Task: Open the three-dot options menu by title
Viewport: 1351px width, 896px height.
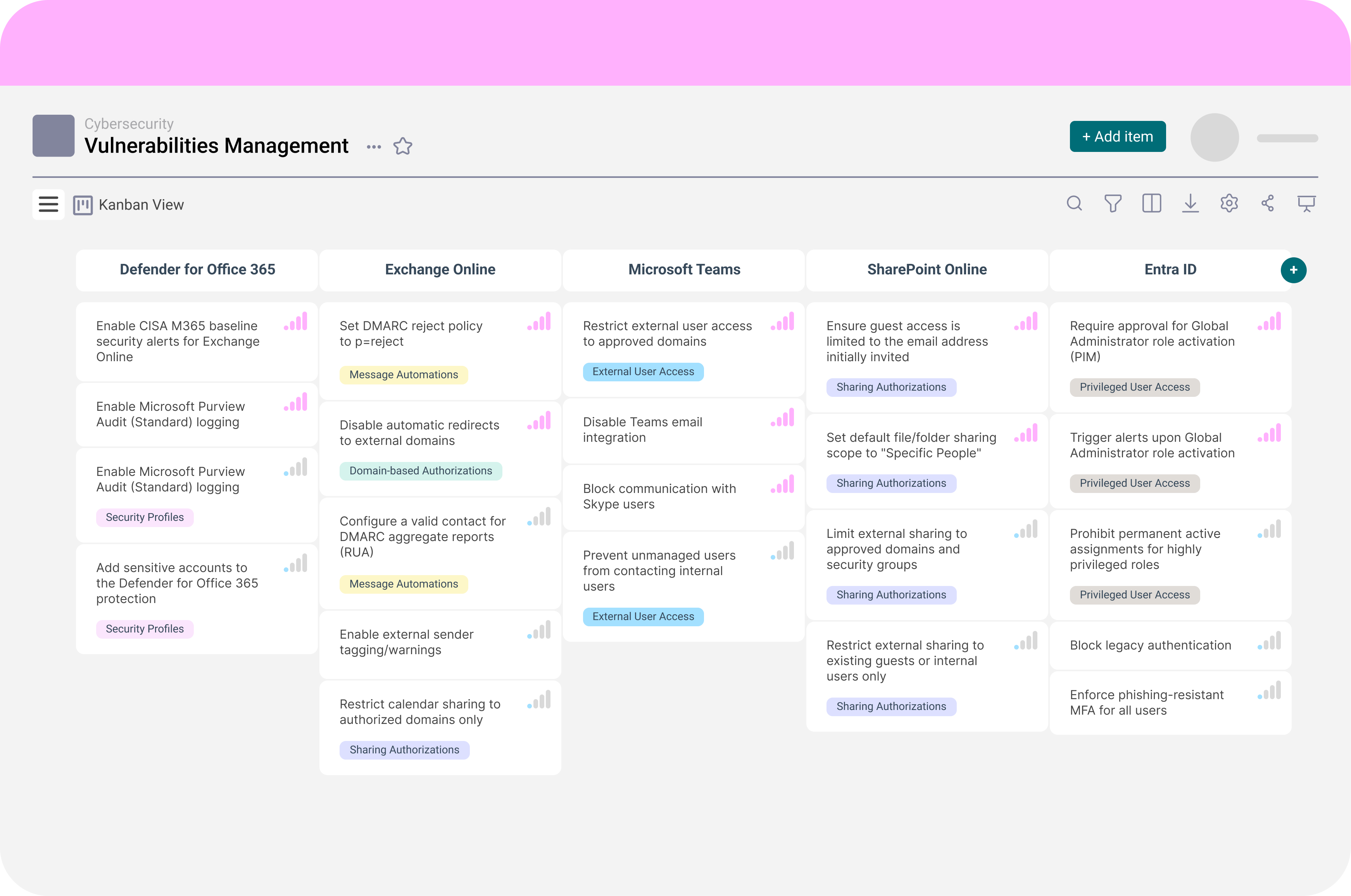Action: pyautogui.click(x=374, y=147)
